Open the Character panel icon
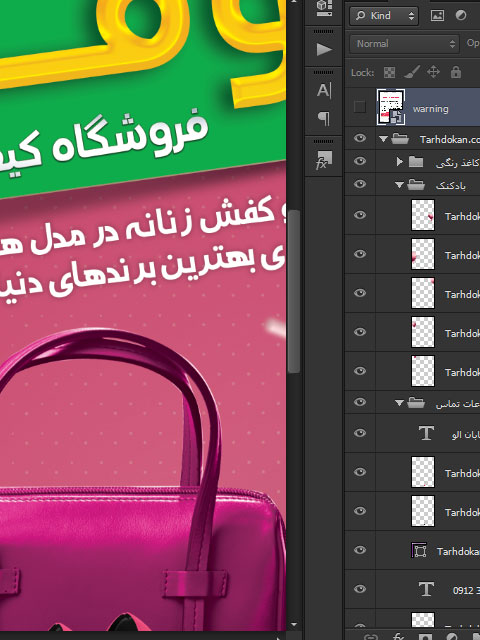The height and width of the screenshot is (640, 480). point(324,90)
